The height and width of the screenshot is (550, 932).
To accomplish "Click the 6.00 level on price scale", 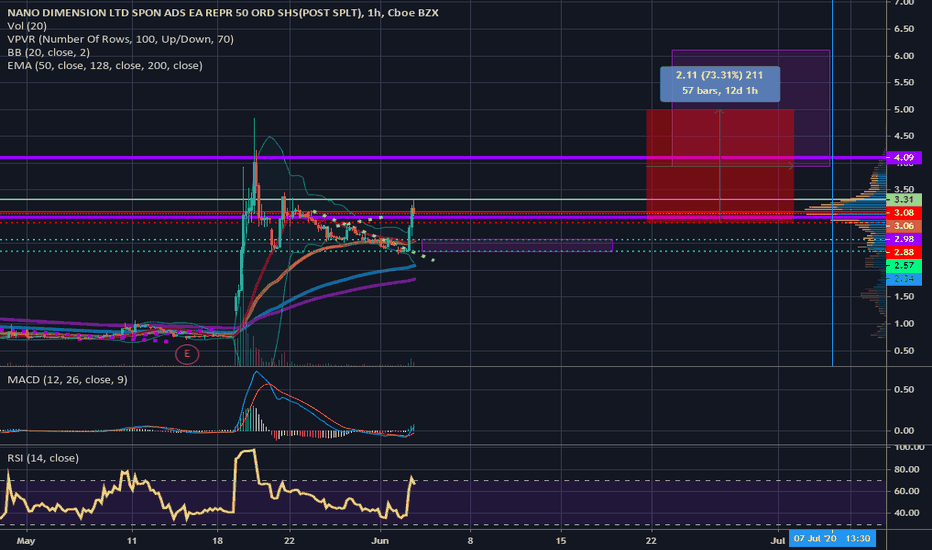I will coord(904,56).
